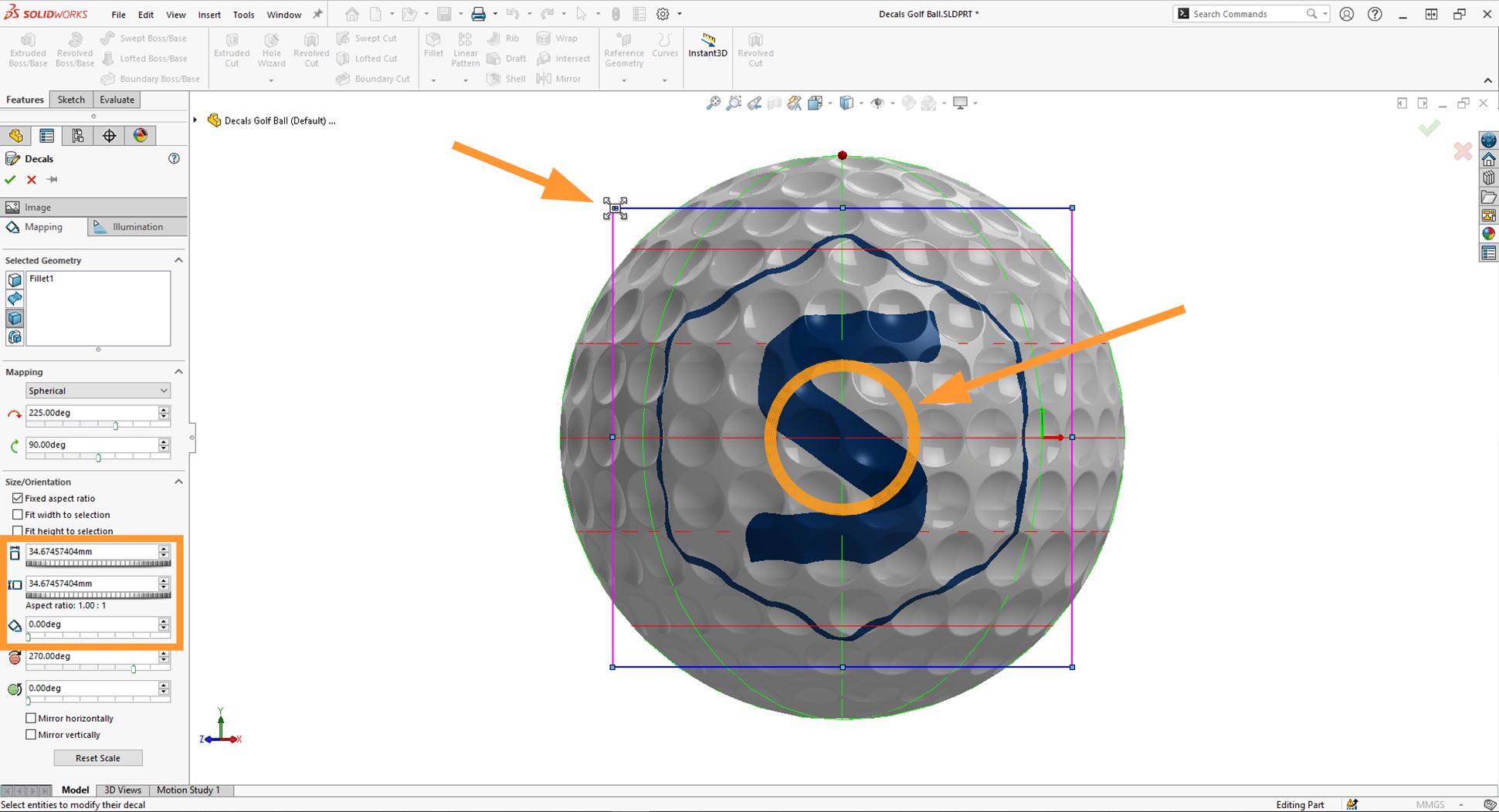Uncheck the Fixed aspect ratio checkbox

(18, 498)
